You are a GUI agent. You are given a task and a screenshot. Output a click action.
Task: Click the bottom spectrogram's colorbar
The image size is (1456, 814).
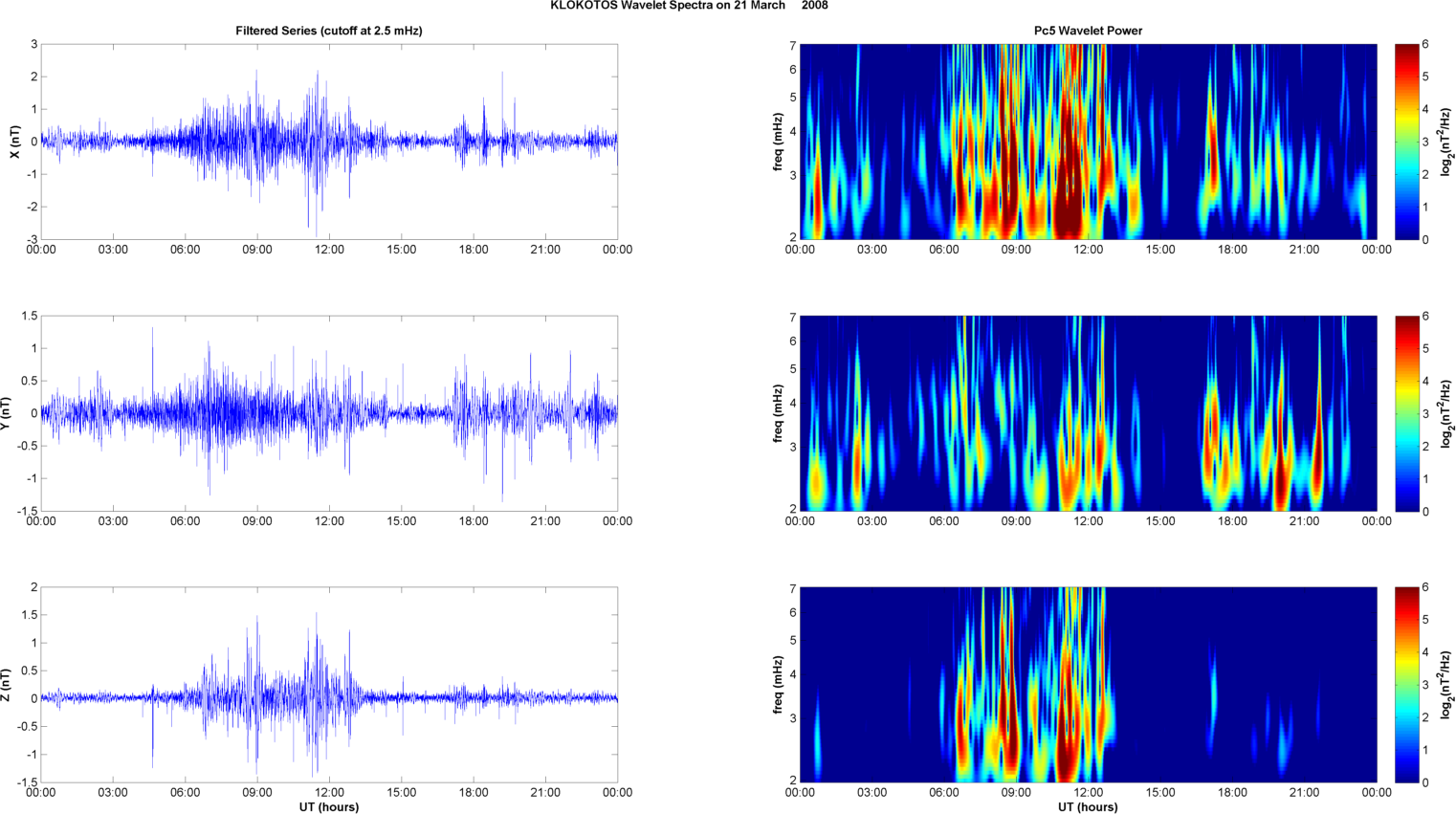coord(1406,685)
